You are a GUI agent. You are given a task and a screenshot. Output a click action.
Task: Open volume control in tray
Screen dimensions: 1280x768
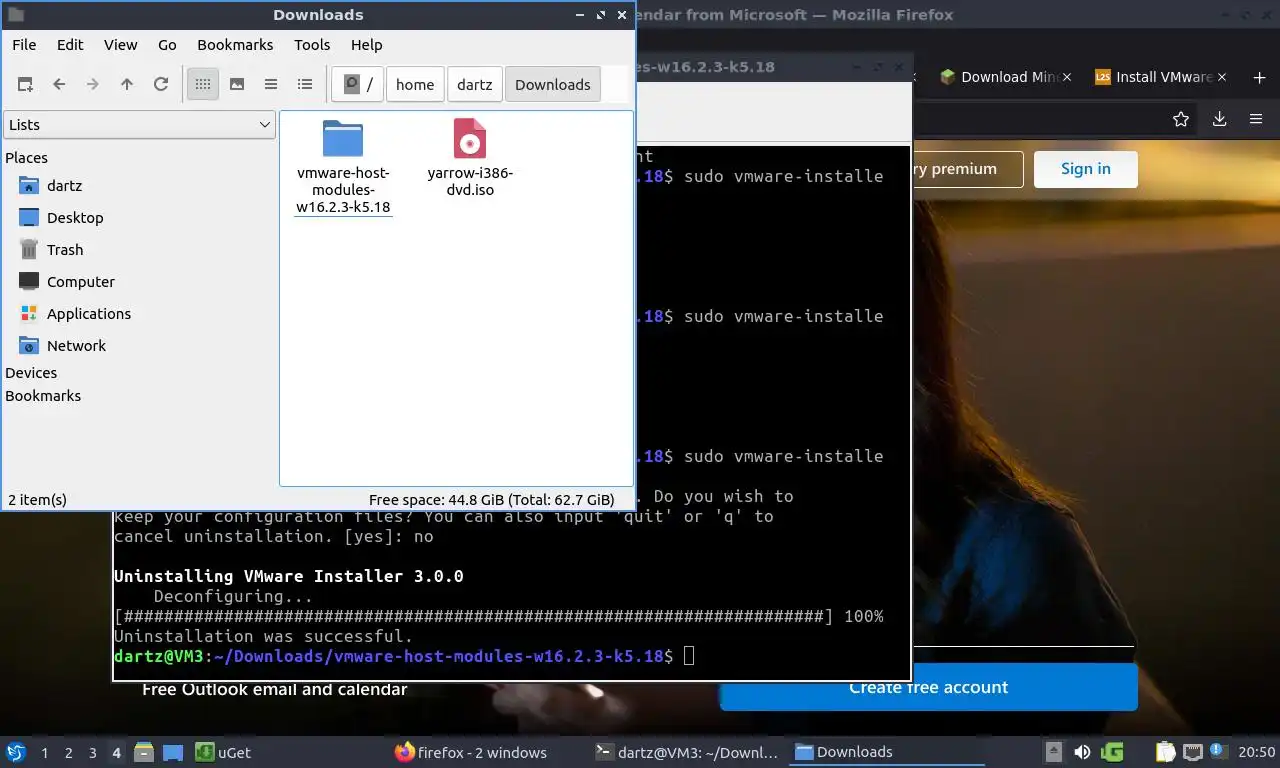coord(1082,752)
